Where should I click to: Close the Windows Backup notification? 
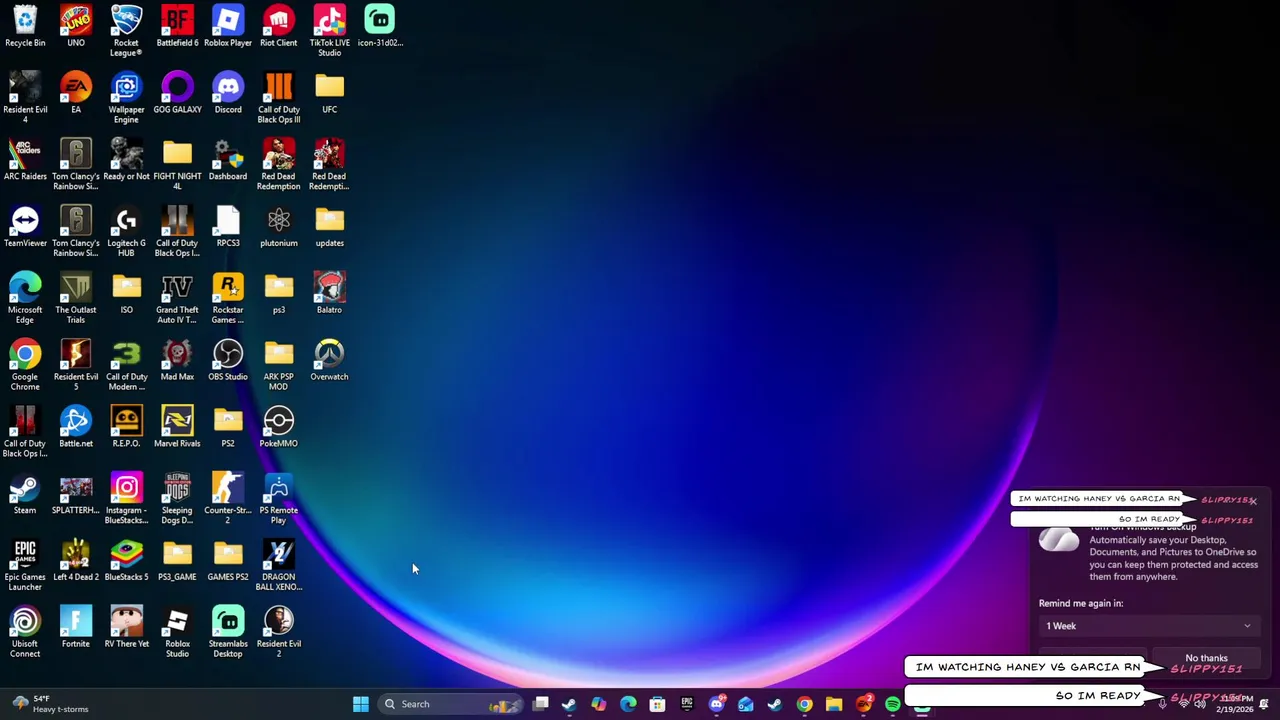pyautogui.click(x=1253, y=500)
